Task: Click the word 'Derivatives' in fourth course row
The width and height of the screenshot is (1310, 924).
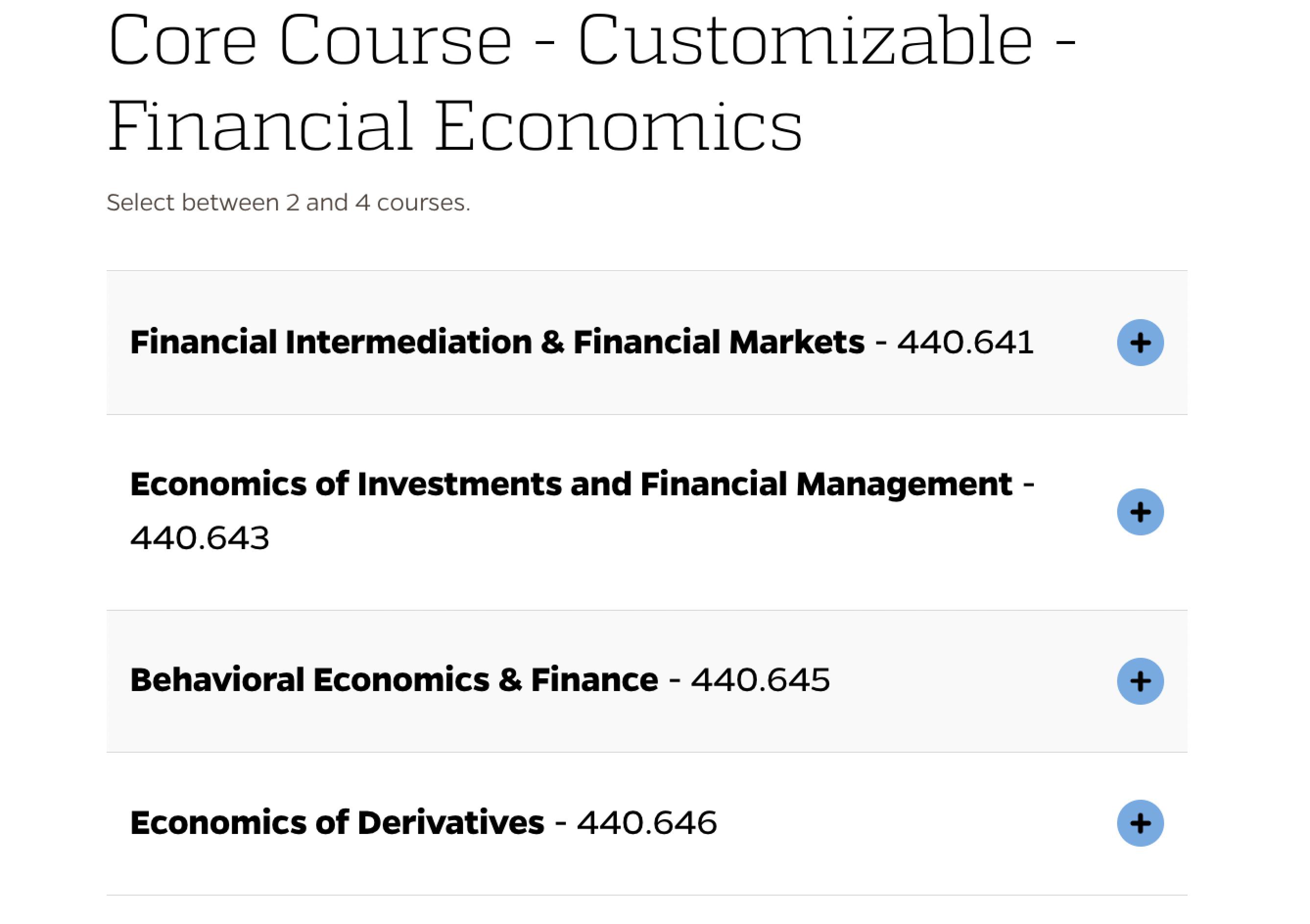Action: click(451, 823)
